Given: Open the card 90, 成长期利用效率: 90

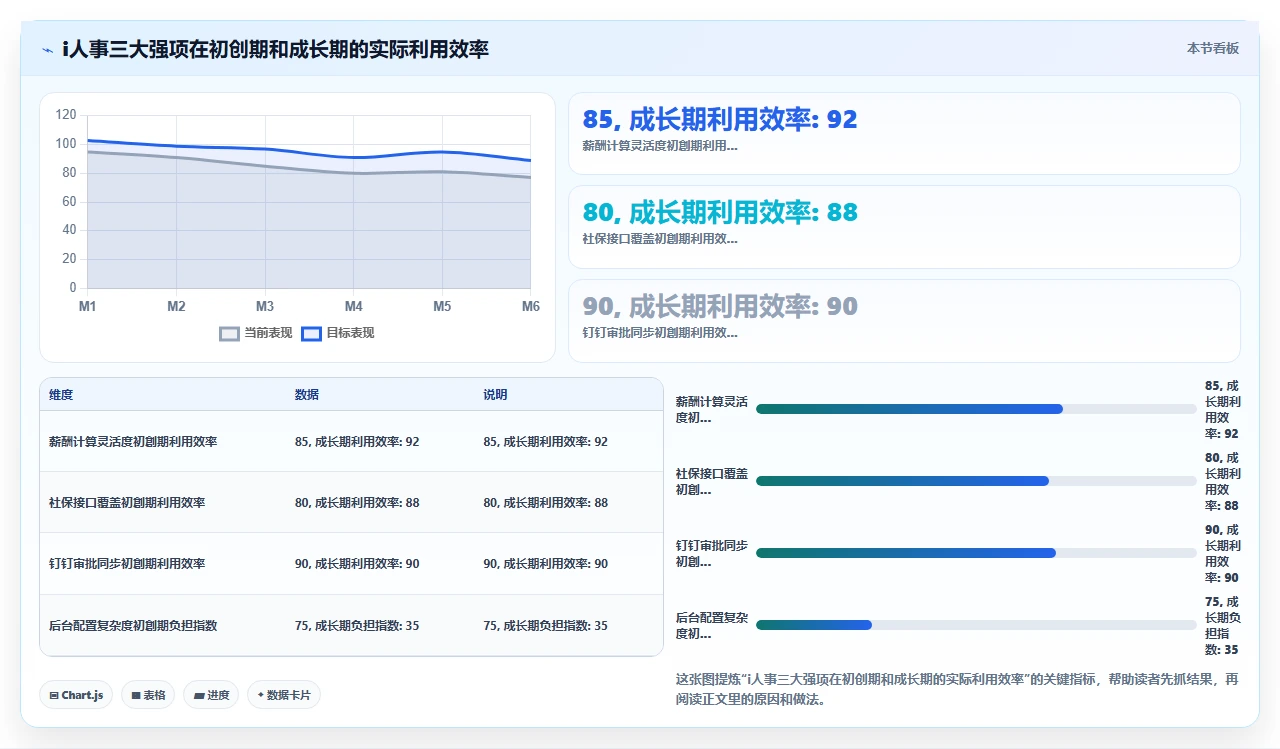Looking at the screenshot, I should (x=904, y=321).
